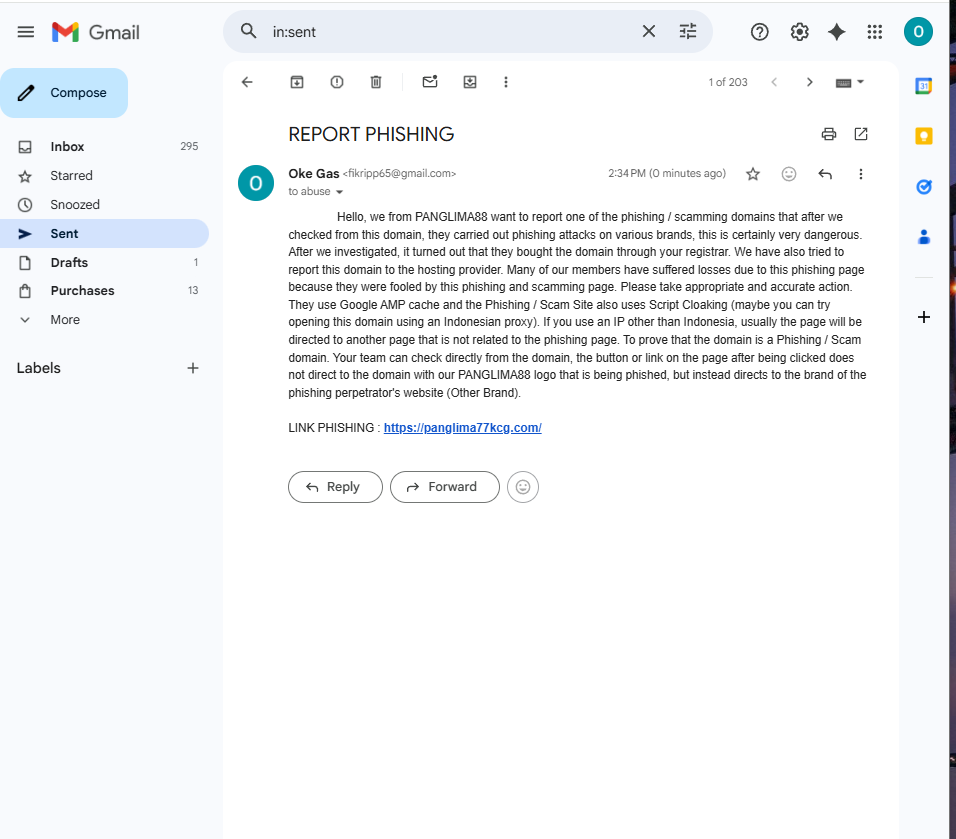Open the email in a new window
The height and width of the screenshot is (839, 956).
(x=861, y=134)
